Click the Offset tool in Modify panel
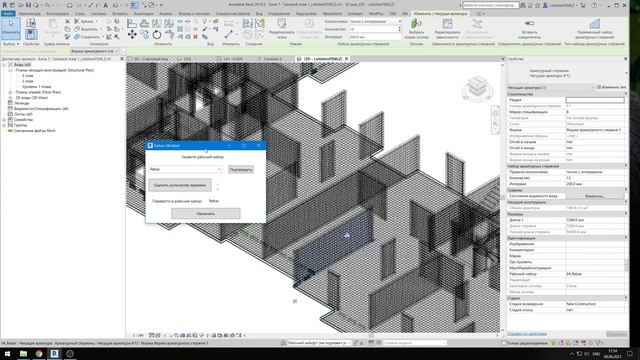Viewport: 640px width, 360px height. point(144,24)
